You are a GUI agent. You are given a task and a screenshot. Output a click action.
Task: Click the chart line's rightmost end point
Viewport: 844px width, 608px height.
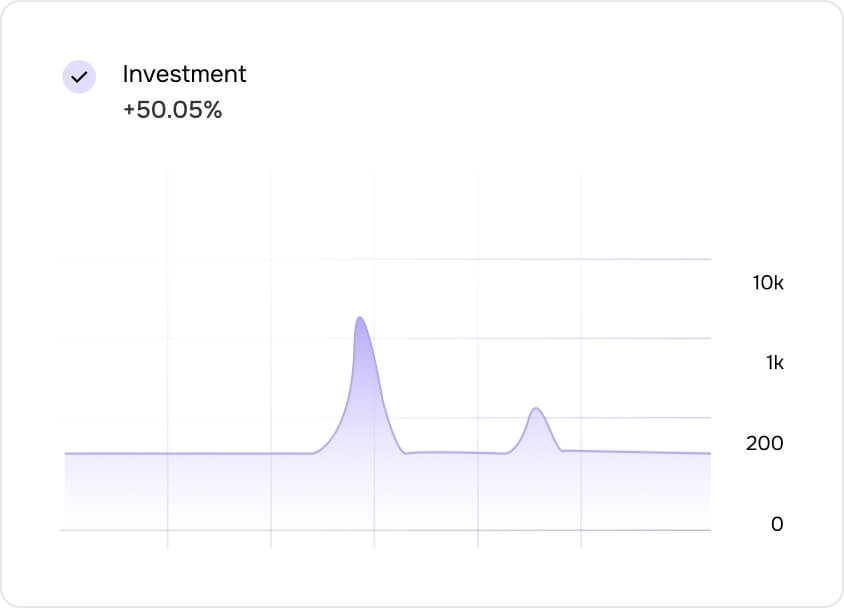[x=710, y=453]
